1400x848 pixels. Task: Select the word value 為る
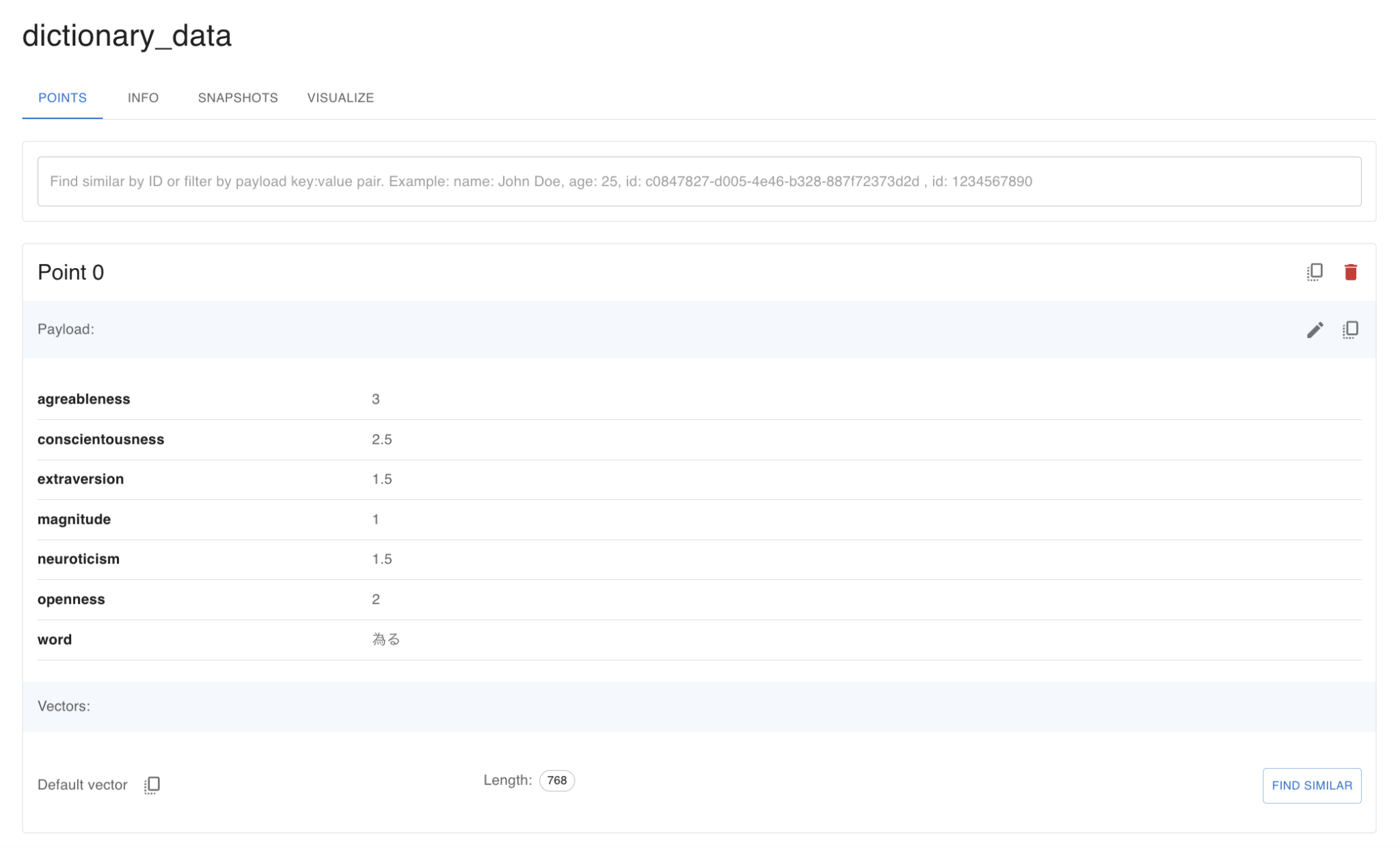(386, 639)
